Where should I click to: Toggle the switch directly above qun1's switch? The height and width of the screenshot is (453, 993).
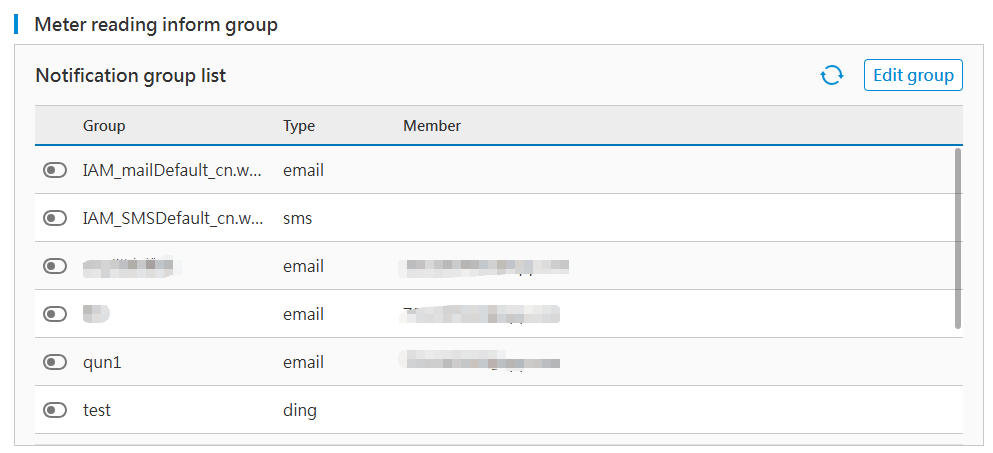[x=55, y=314]
